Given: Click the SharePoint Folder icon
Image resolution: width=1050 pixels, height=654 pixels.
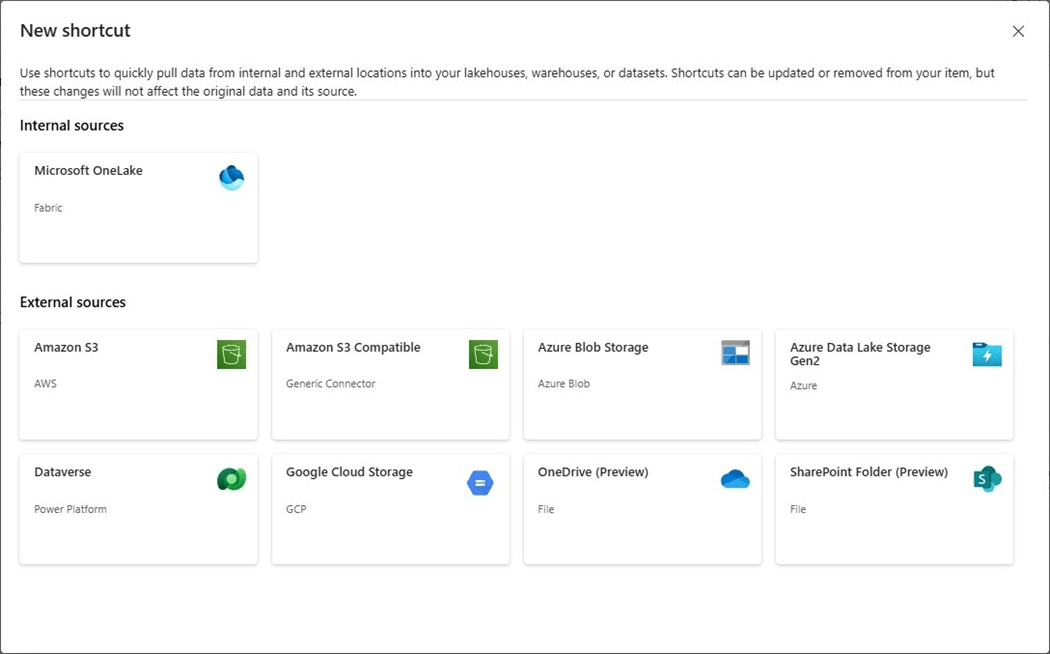Looking at the screenshot, I should tap(987, 479).
